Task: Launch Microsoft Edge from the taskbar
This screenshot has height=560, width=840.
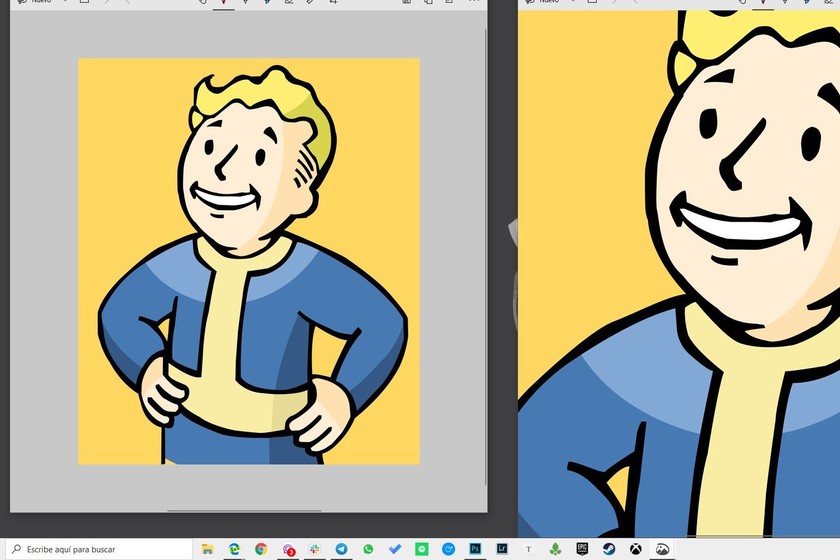Action: (x=234, y=549)
